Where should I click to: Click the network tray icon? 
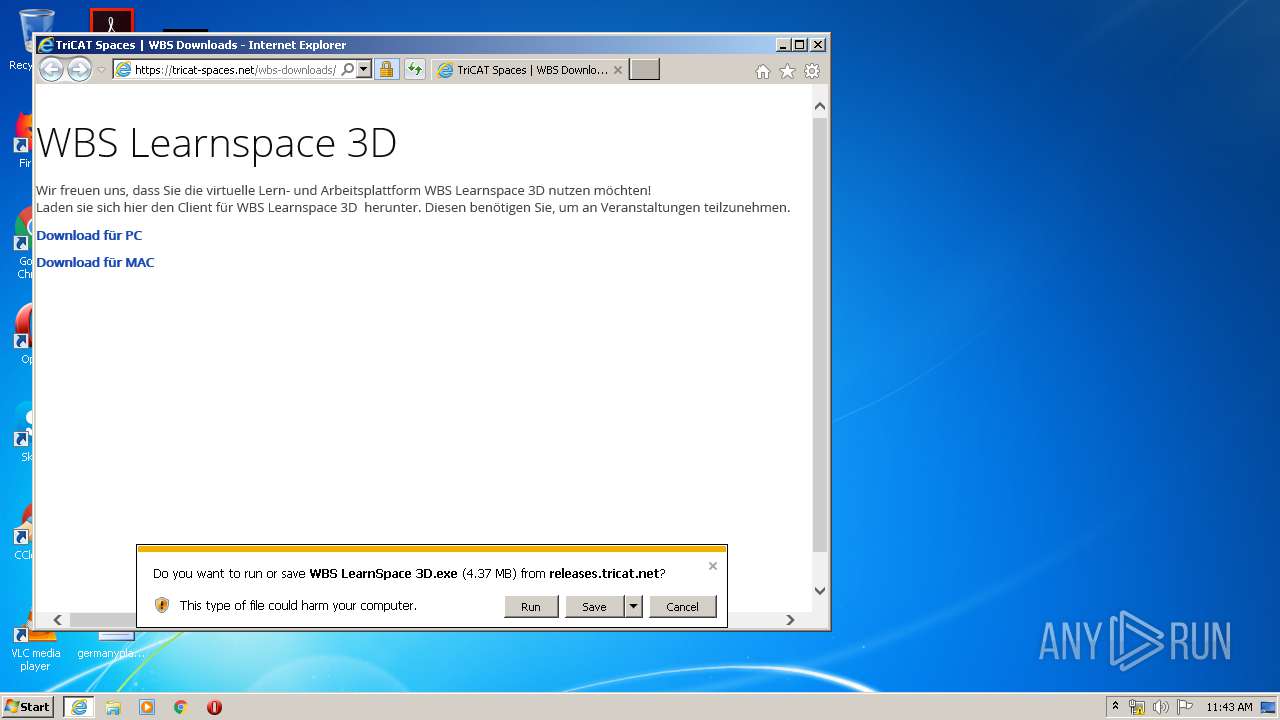[x=1137, y=707]
